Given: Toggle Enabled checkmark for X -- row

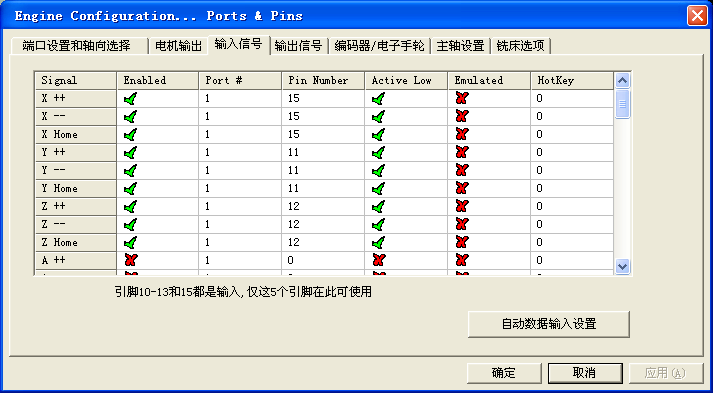Looking at the screenshot, I should pyautogui.click(x=130, y=116).
